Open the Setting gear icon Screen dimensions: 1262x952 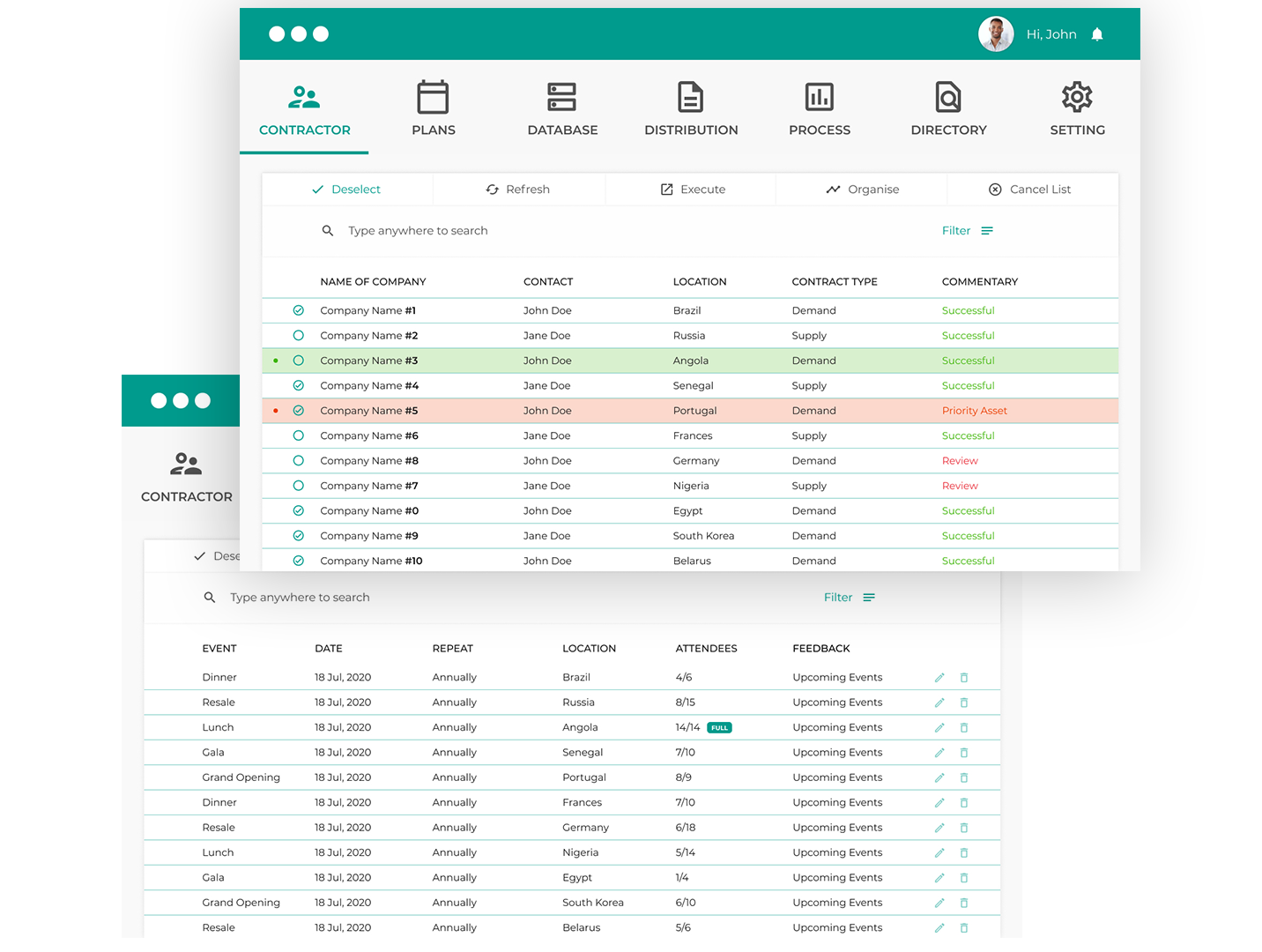(1077, 97)
